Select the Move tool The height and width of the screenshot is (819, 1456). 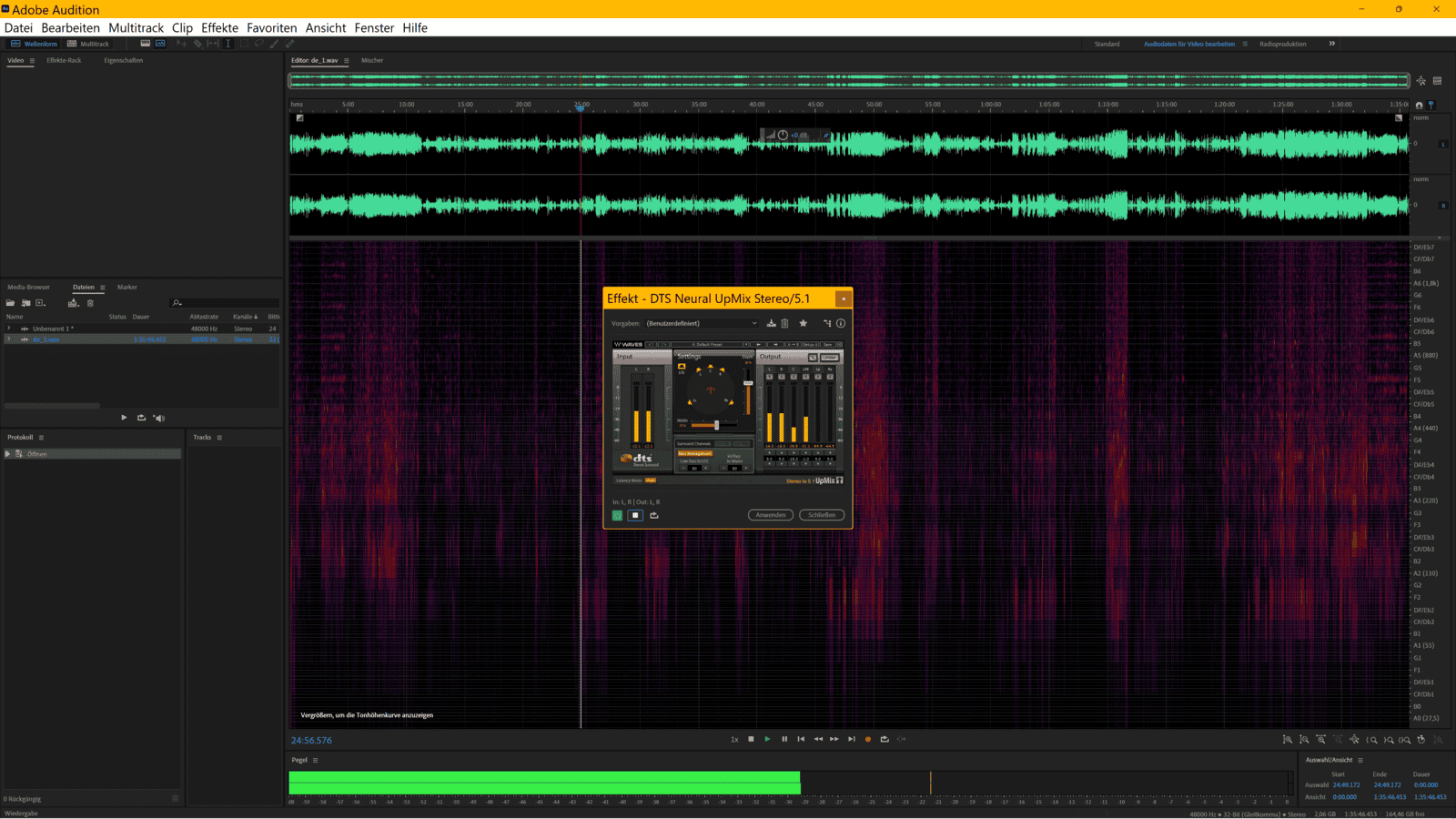tap(181, 44)
